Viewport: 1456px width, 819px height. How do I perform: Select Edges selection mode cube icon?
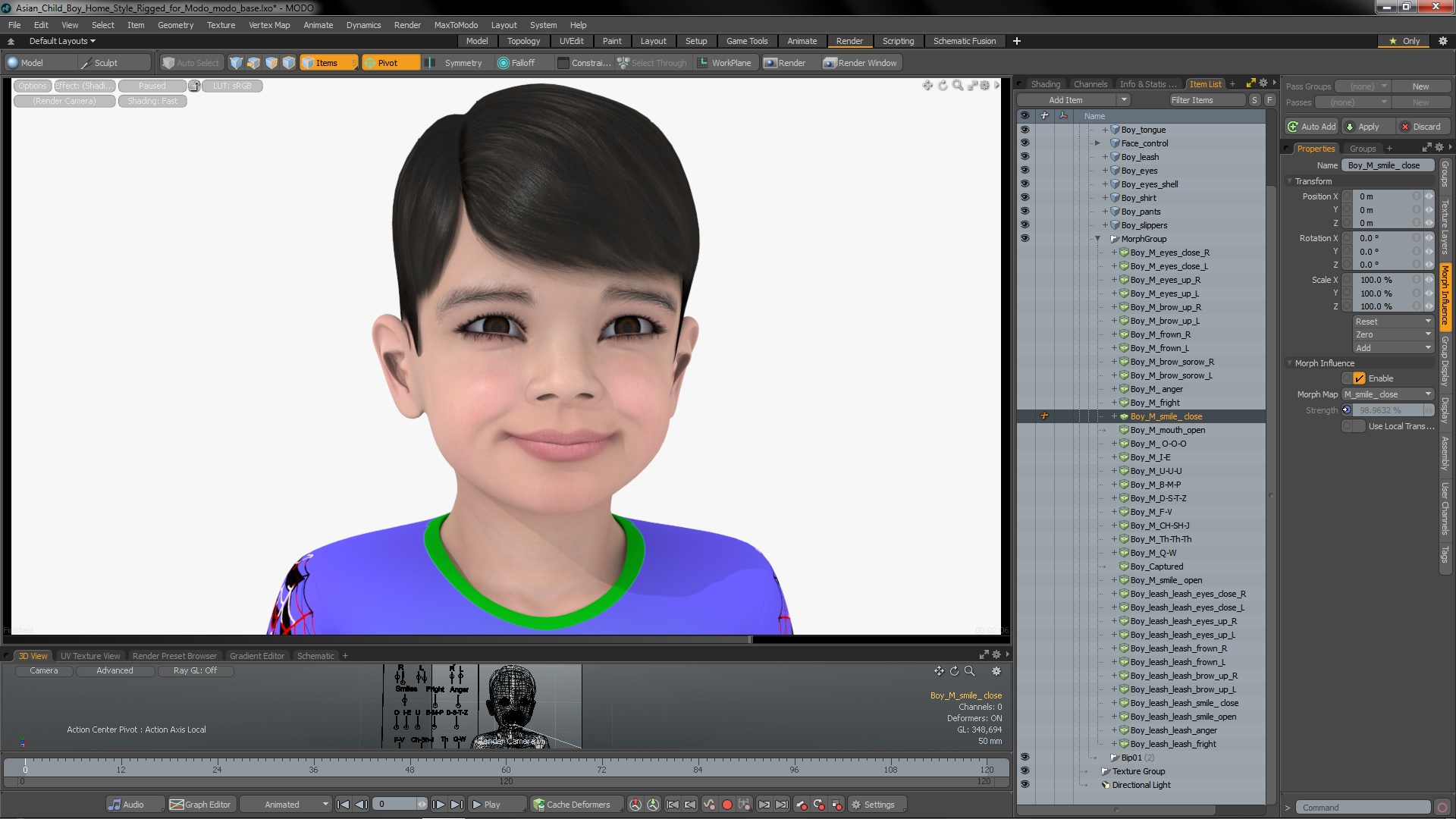(x=253, y=63)
